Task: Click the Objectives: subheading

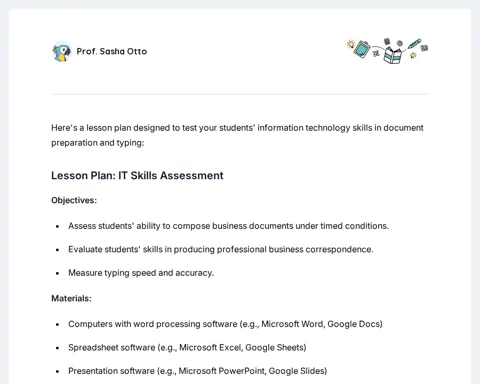Action: point(74,200)
